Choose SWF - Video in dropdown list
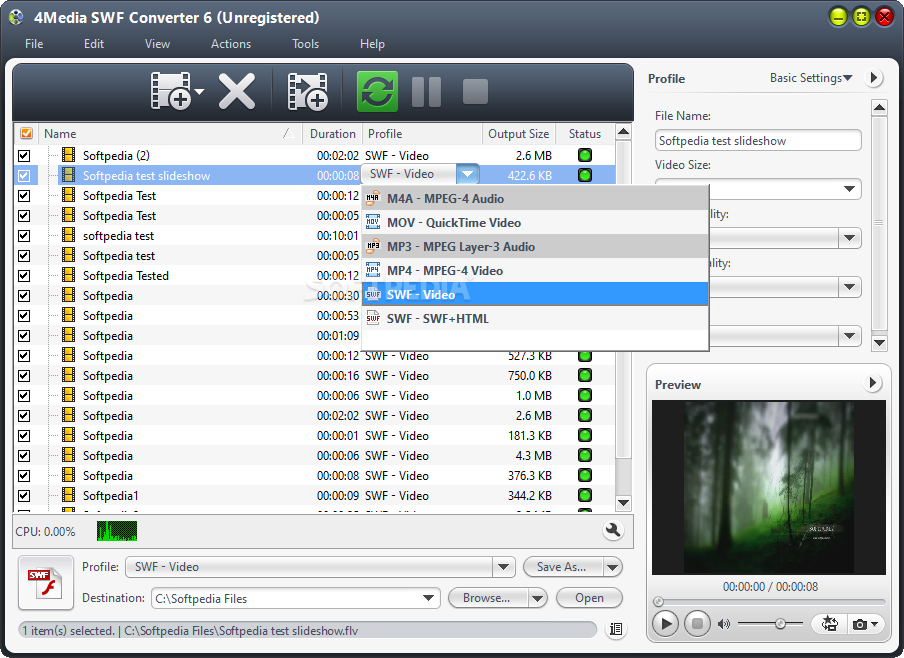Screen dimensions: 904x658 (x=535, y=294)
